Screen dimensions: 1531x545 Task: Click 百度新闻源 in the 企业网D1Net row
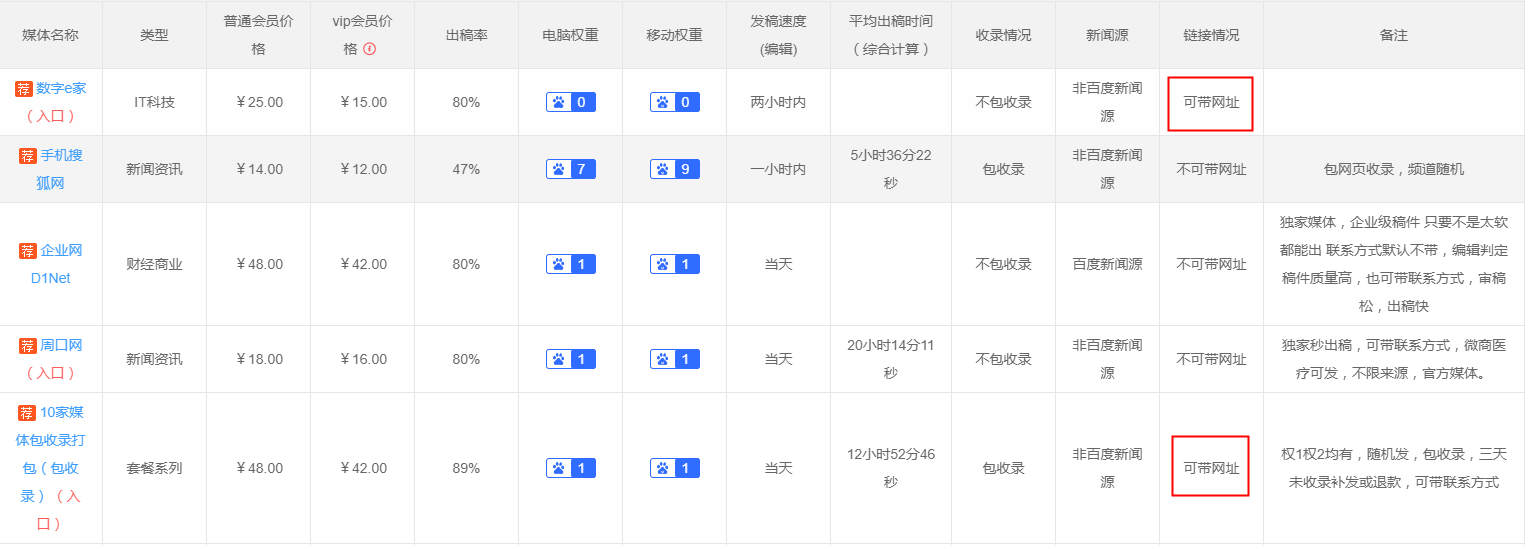1107,264
